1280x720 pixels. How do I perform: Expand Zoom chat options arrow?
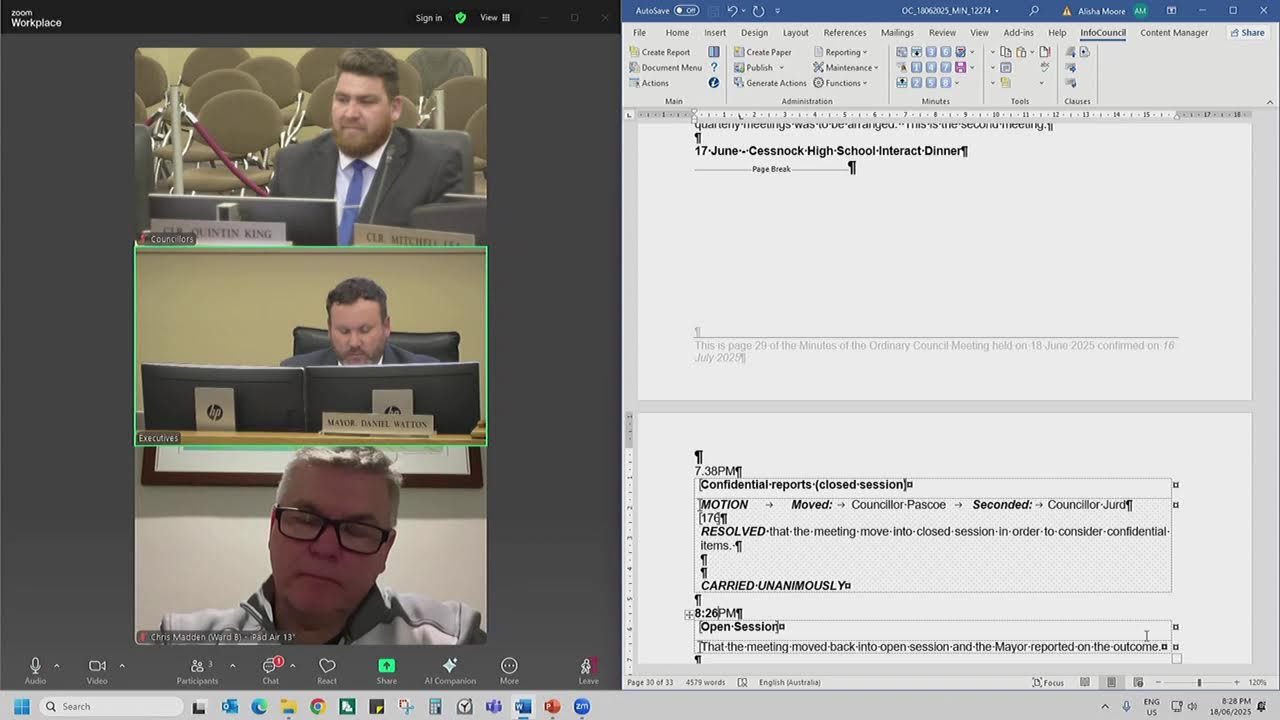coord(292,665)
